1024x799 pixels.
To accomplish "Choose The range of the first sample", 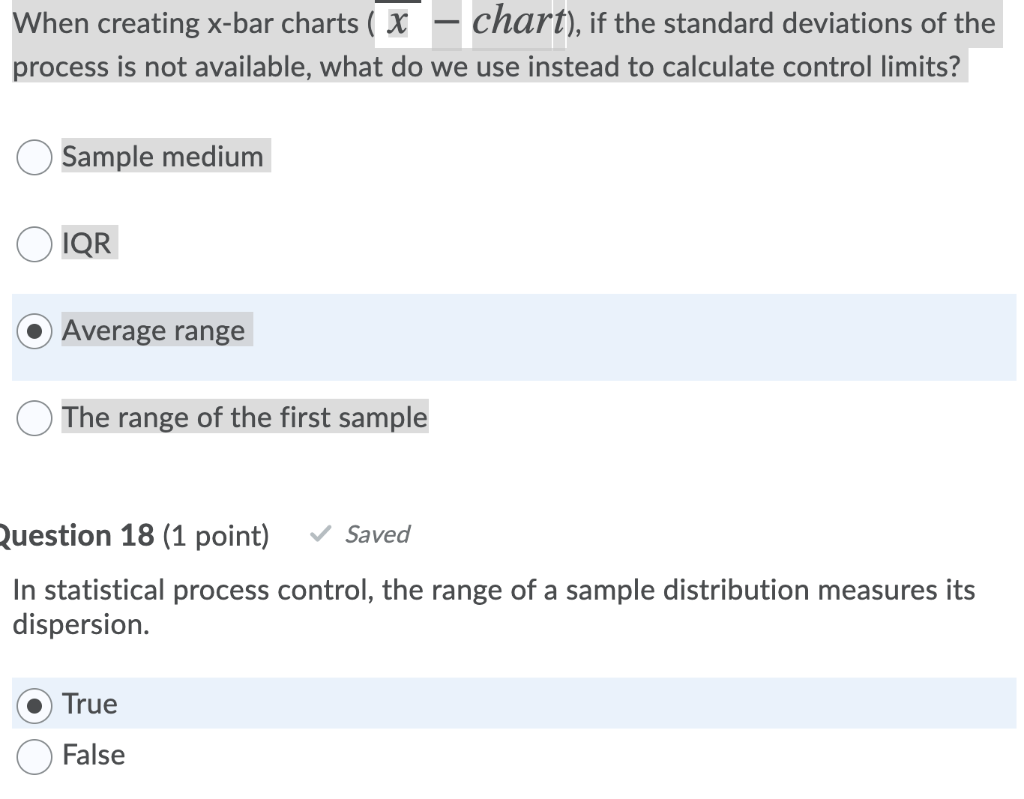I will 34,417.
